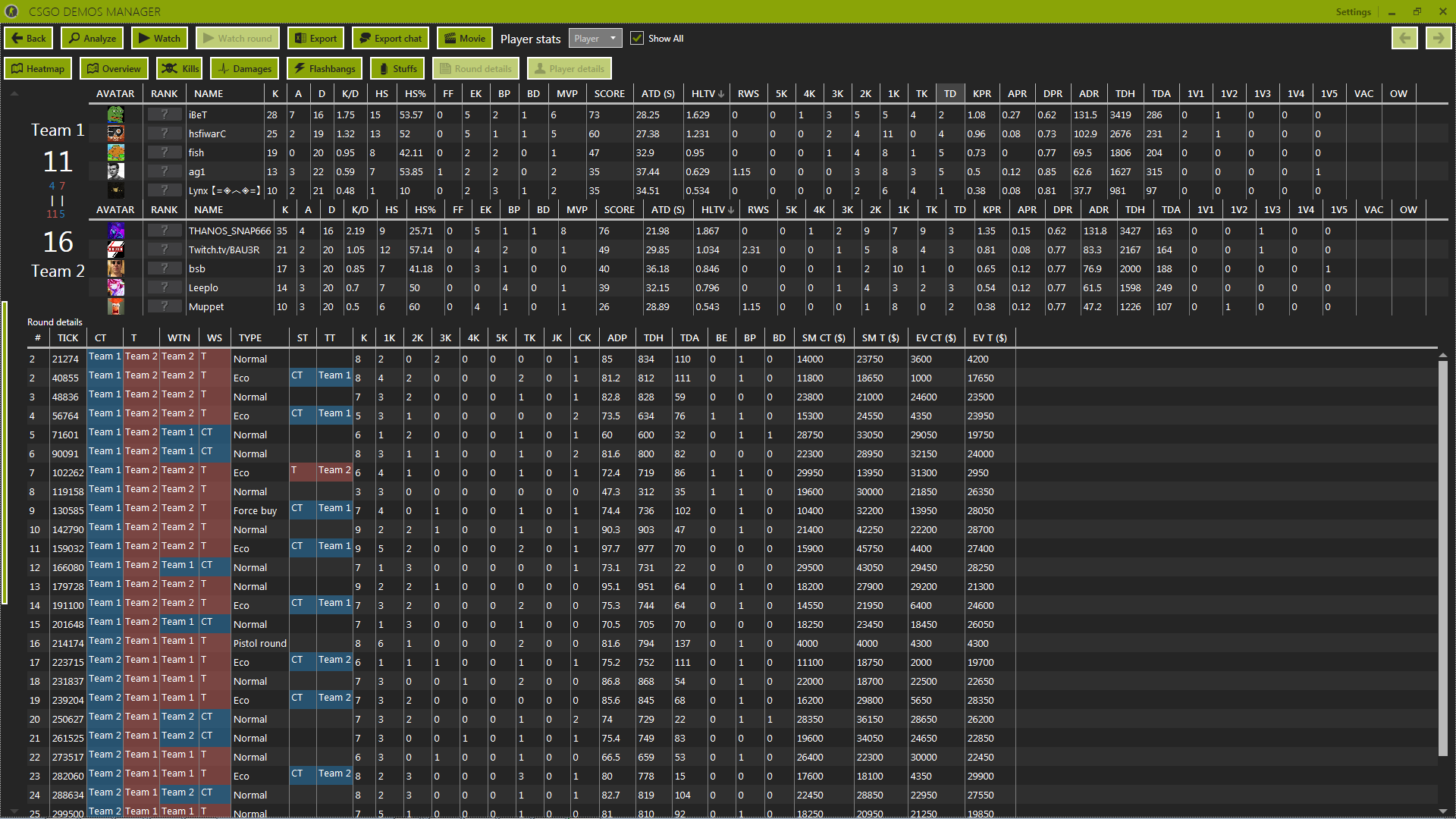Sort round details by TYPE header
The height and width of the screenshot is (819, 1456).
[x=259, y=338]
